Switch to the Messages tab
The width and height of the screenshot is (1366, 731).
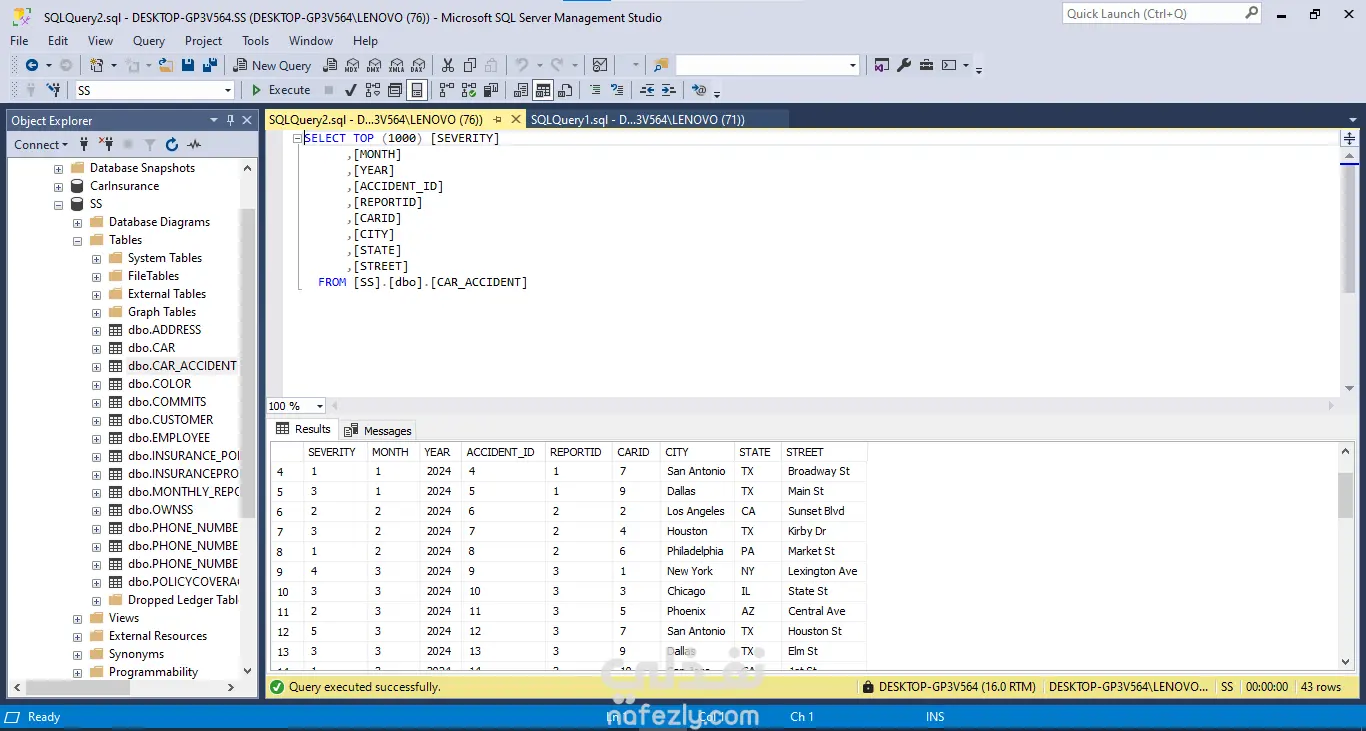click(x=378, y=430)
